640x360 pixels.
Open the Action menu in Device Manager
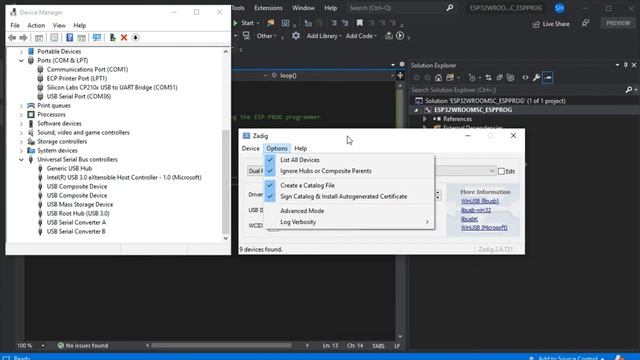[x=36, y=25]
